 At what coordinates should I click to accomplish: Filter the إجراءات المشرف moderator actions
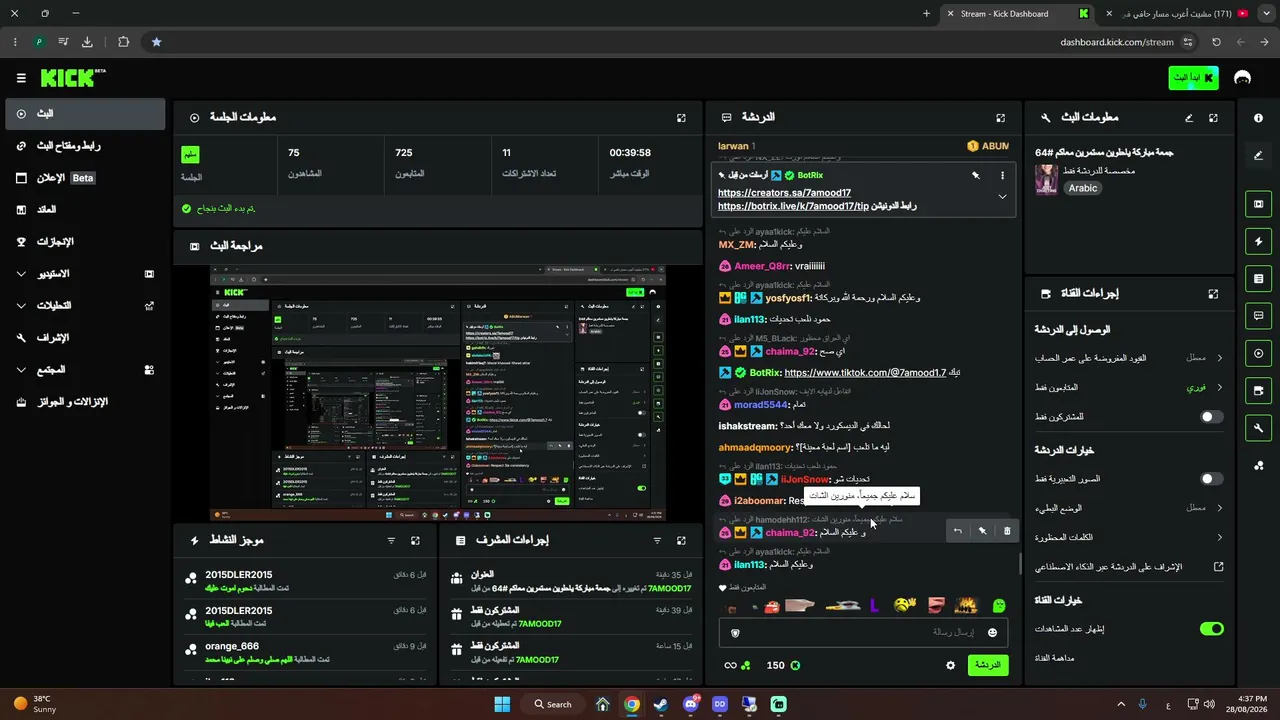[657, 541]
